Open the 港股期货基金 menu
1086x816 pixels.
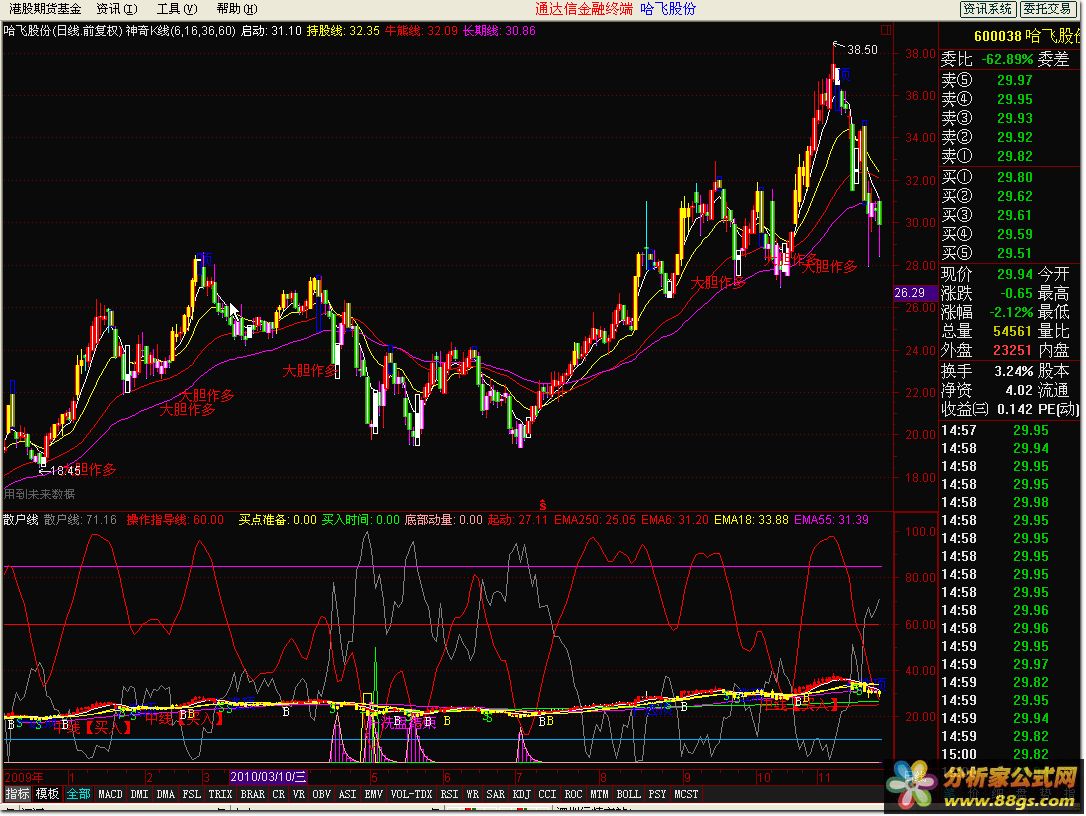[45, 9]
